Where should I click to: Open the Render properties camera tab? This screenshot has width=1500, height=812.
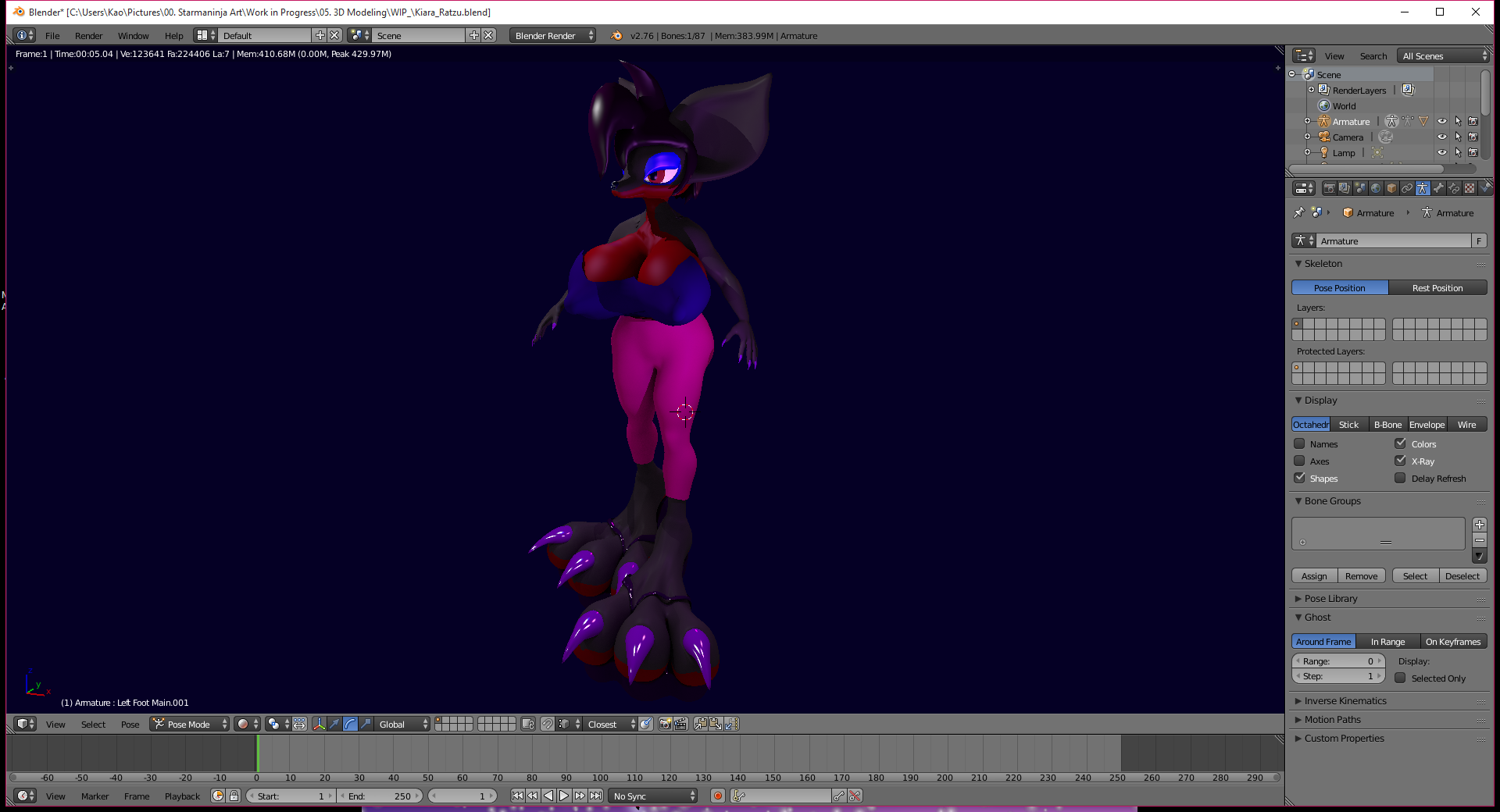click(x=1329, y=188)
